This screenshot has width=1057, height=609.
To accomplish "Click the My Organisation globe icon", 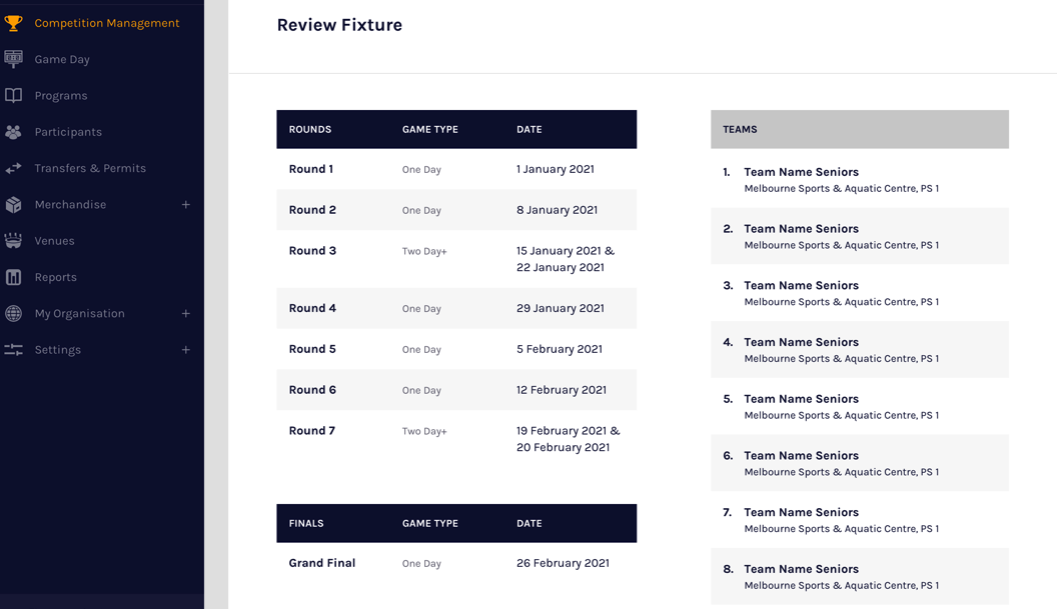I will pyautogui.click(x=13, y=314).
